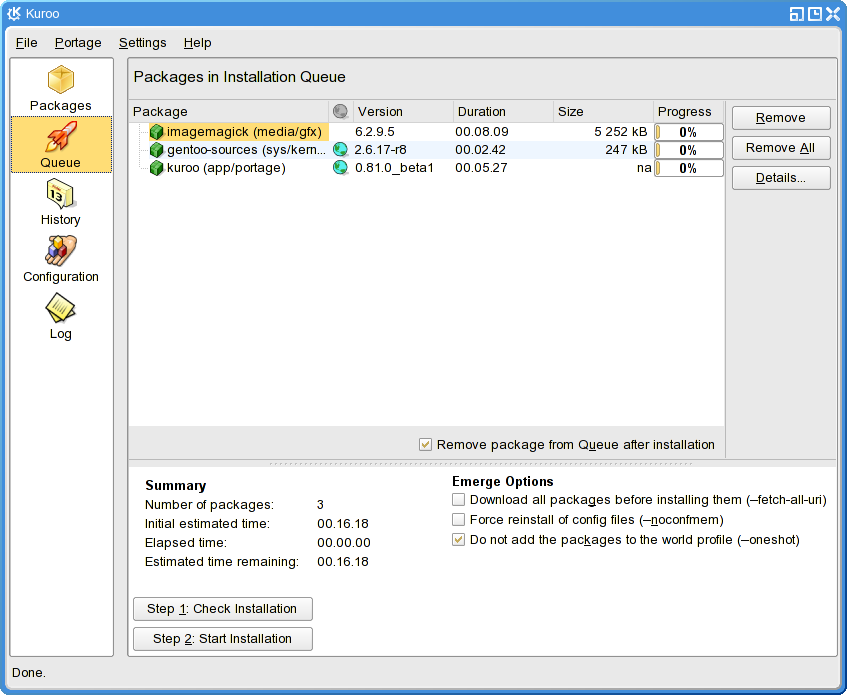Click size 5 252 kB cell

tap(621, 132)
